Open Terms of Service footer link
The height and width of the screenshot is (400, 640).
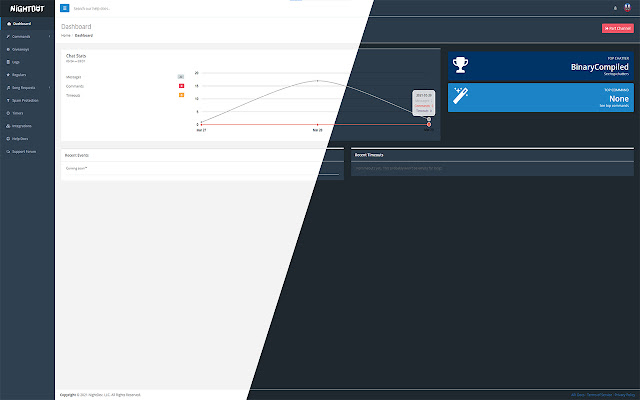[x=599, y=395]
